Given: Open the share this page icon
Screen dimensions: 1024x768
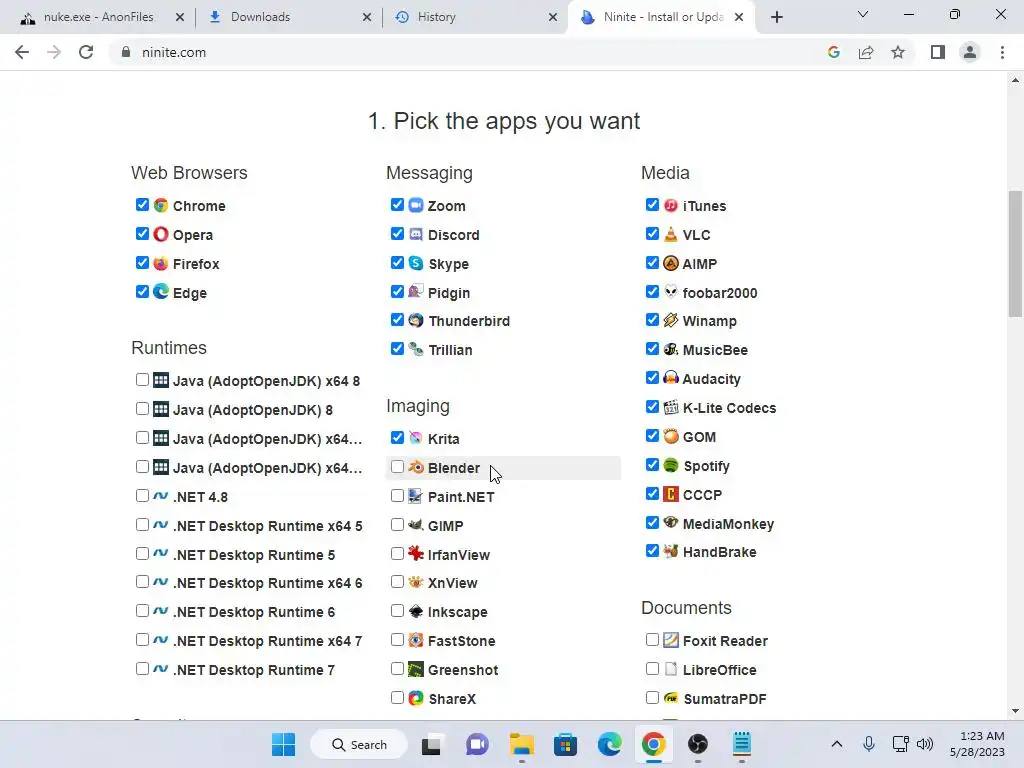Looking at the screenshot, I should [x=866, y=52].
